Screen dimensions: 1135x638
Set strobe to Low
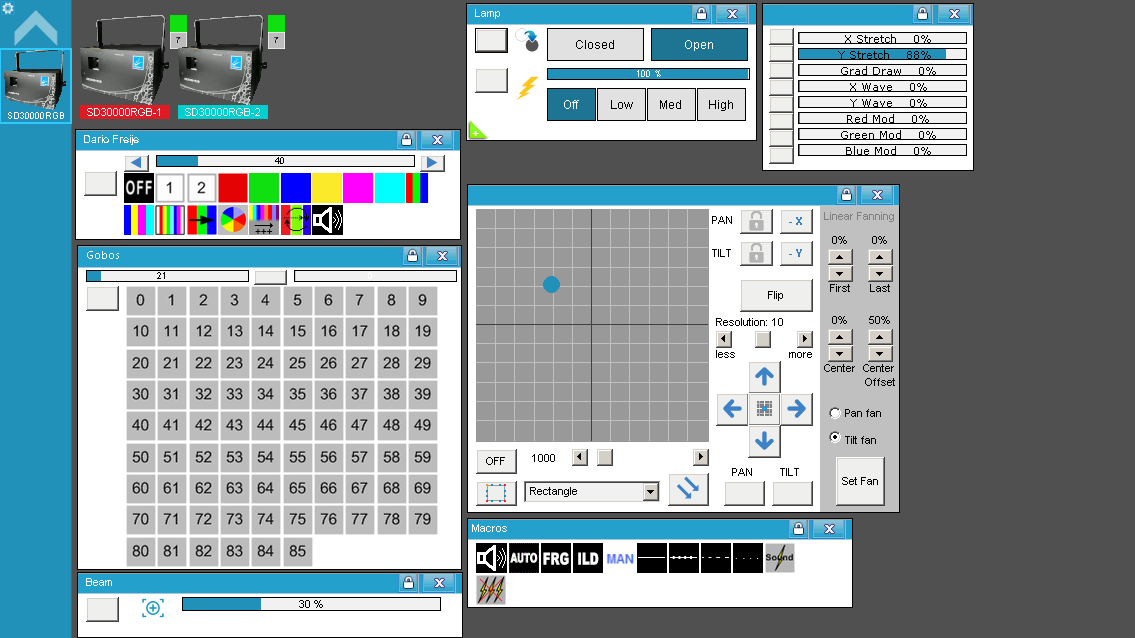tap(621, 105)
